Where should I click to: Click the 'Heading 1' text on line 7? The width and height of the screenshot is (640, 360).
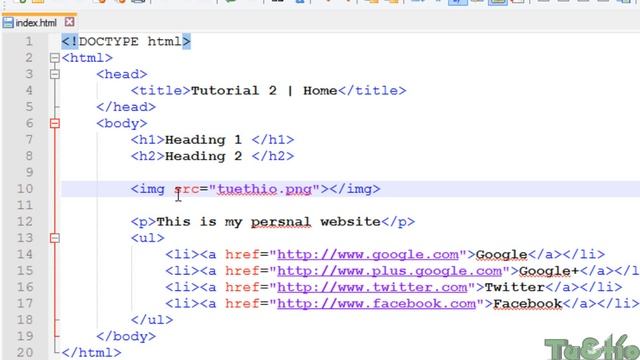click(203, 140)
